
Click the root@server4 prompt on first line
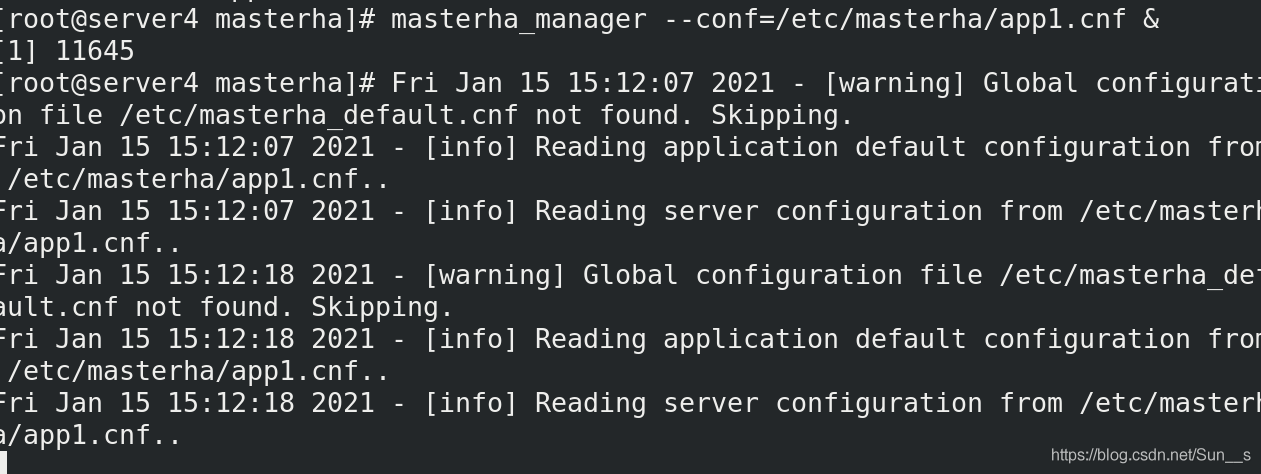[x=103, y=19]
